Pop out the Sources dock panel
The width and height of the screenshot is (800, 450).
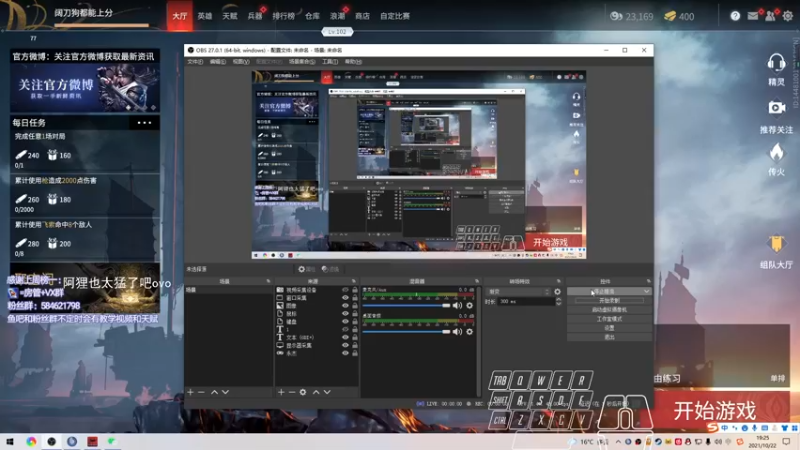tap(354, 281)
